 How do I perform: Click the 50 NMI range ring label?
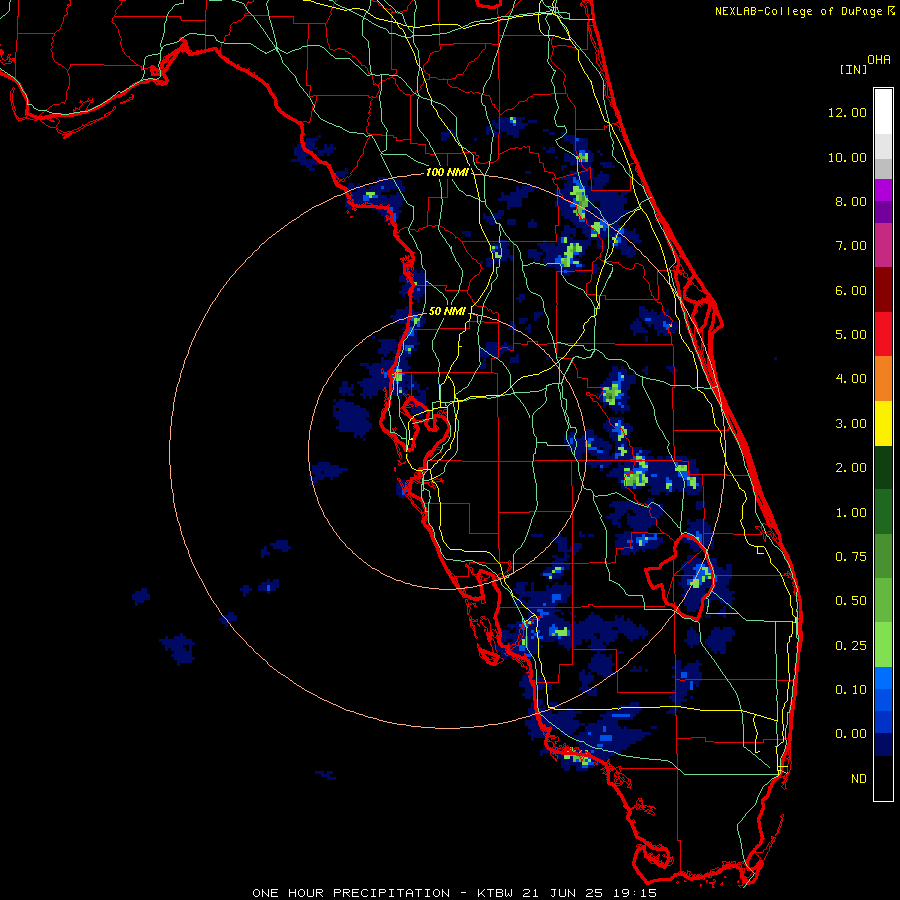click(447, 311)
